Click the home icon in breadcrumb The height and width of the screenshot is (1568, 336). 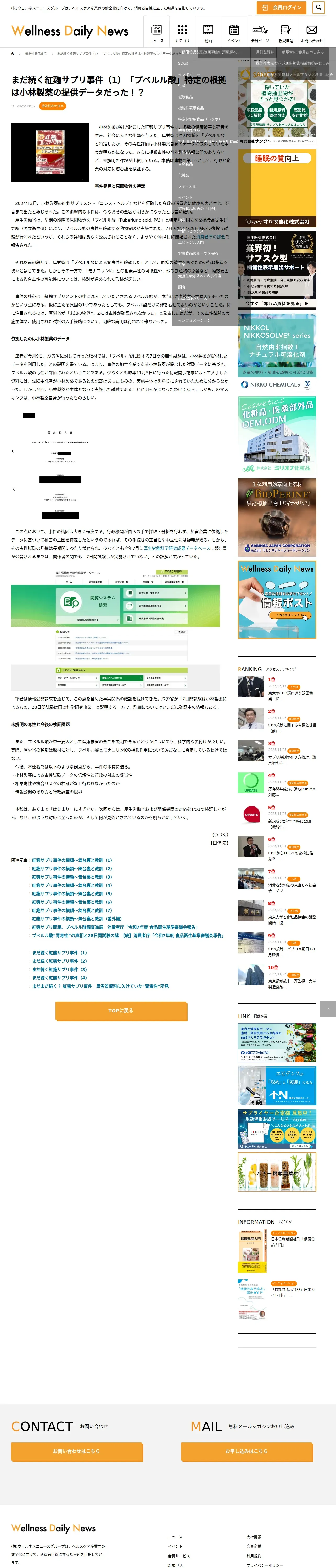coord(13,54)
